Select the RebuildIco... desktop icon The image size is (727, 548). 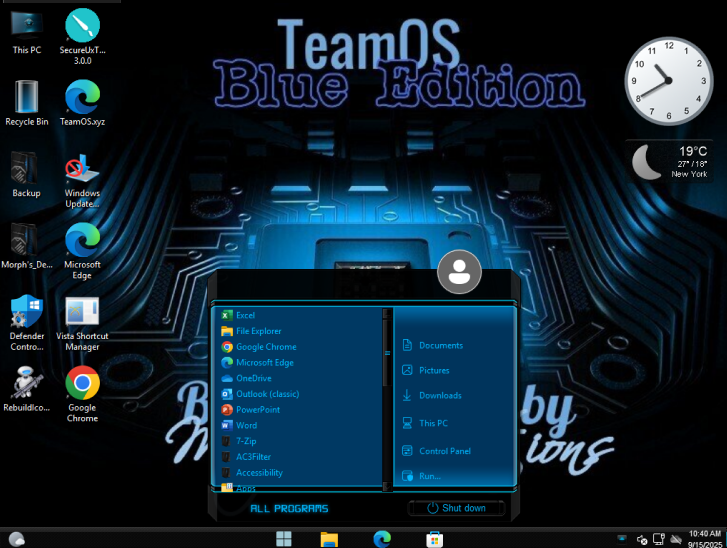(x=26, y=389)
